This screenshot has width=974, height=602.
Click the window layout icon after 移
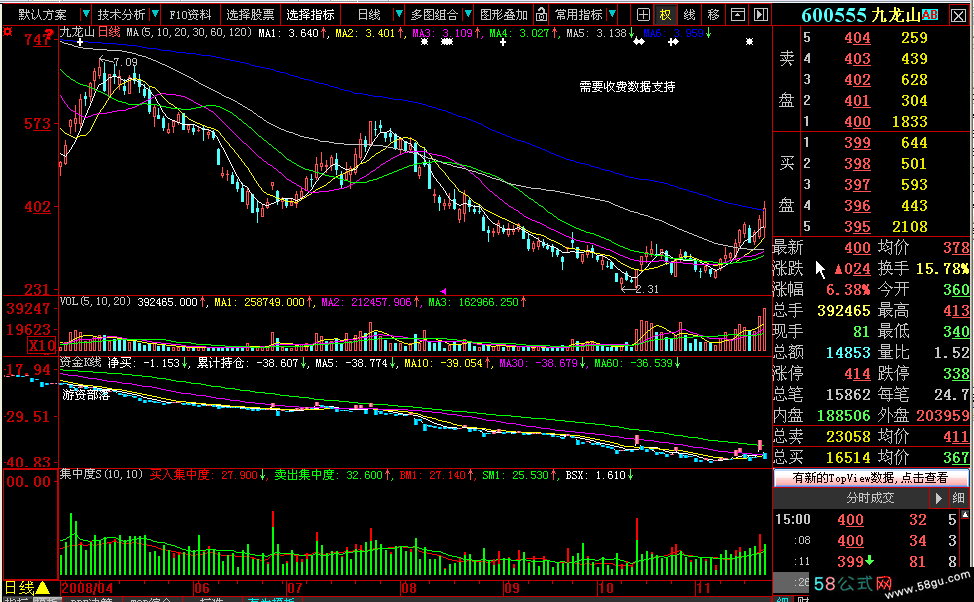(x=737, y=14)
